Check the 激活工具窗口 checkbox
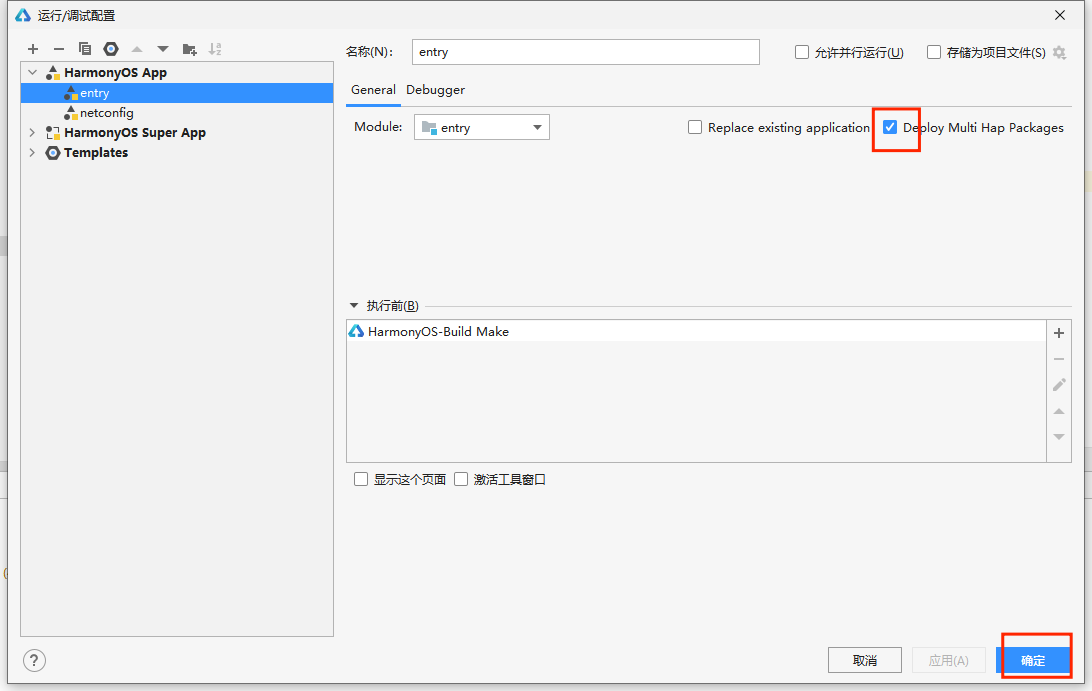1092x691 pixels. click(x=461, y=479)
